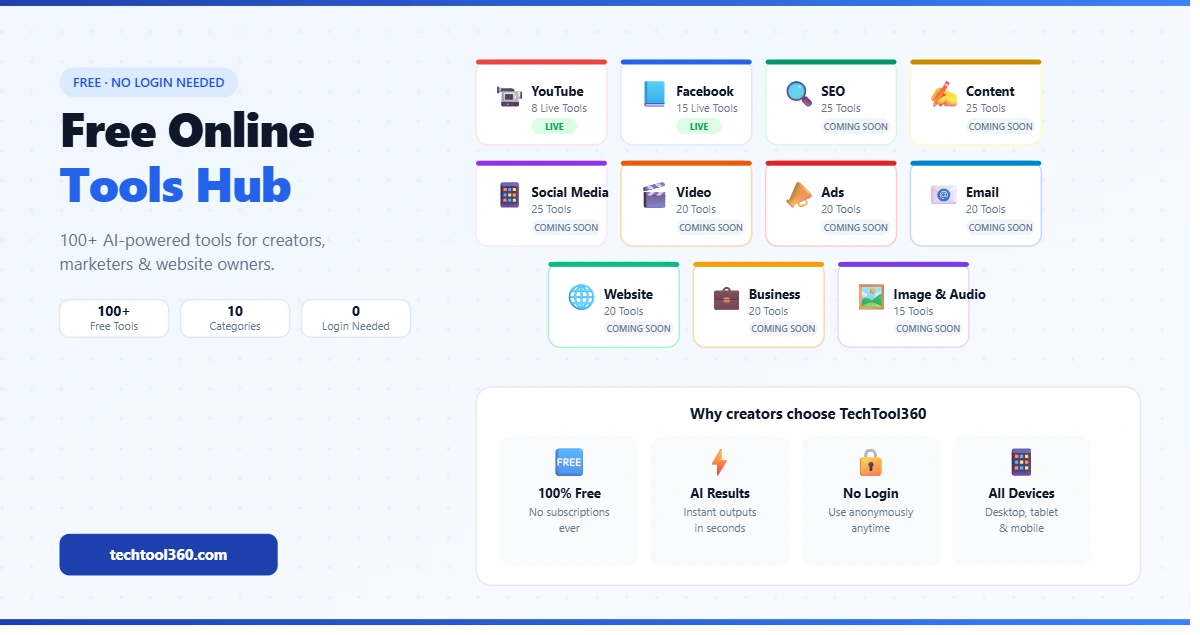Select the 100+ Free Tools stat box
The width and height of the screenshot is (1200, 635).
[114, 318]
